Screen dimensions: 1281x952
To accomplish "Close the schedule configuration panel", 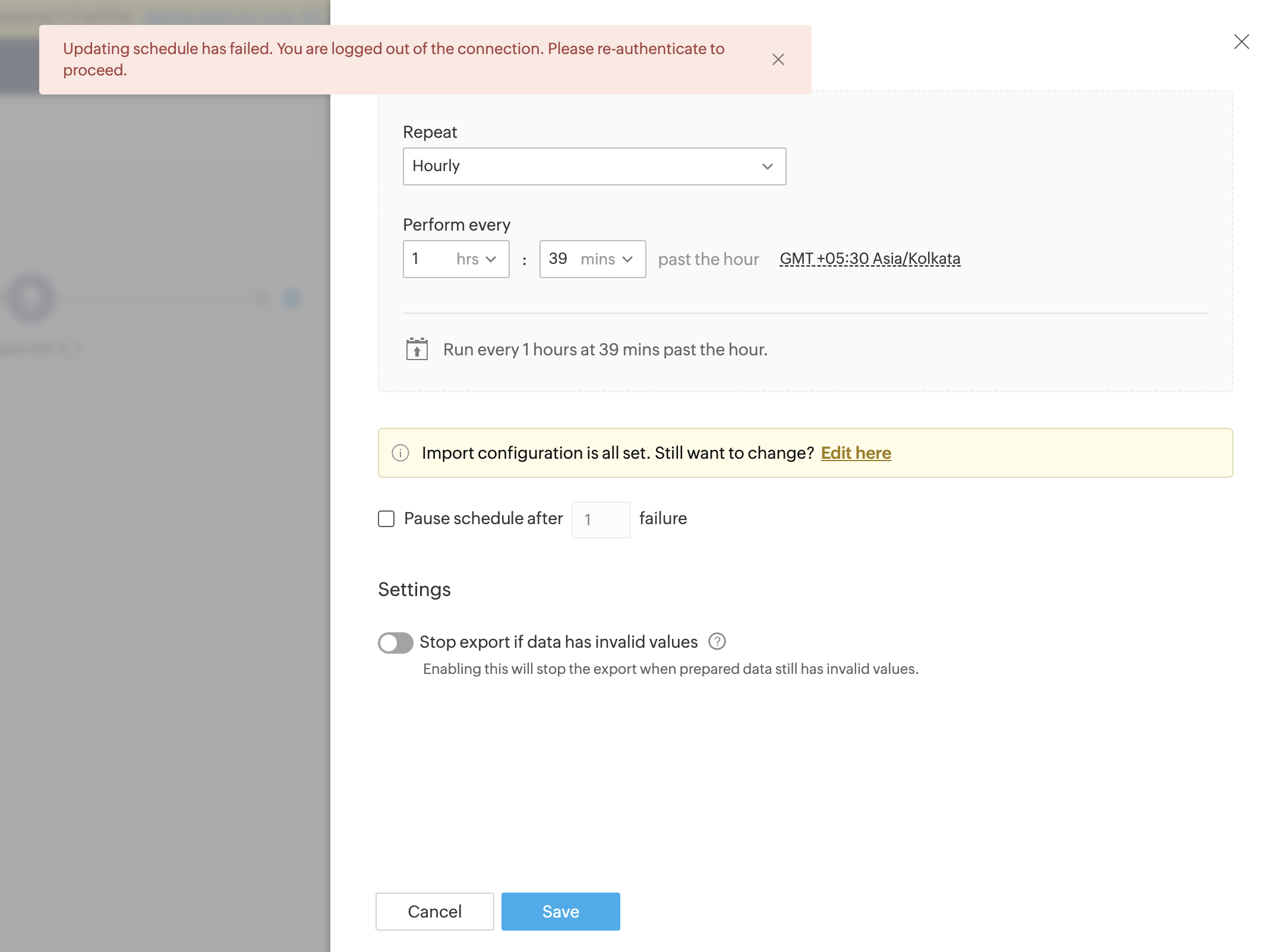I will pos(1241,42).
